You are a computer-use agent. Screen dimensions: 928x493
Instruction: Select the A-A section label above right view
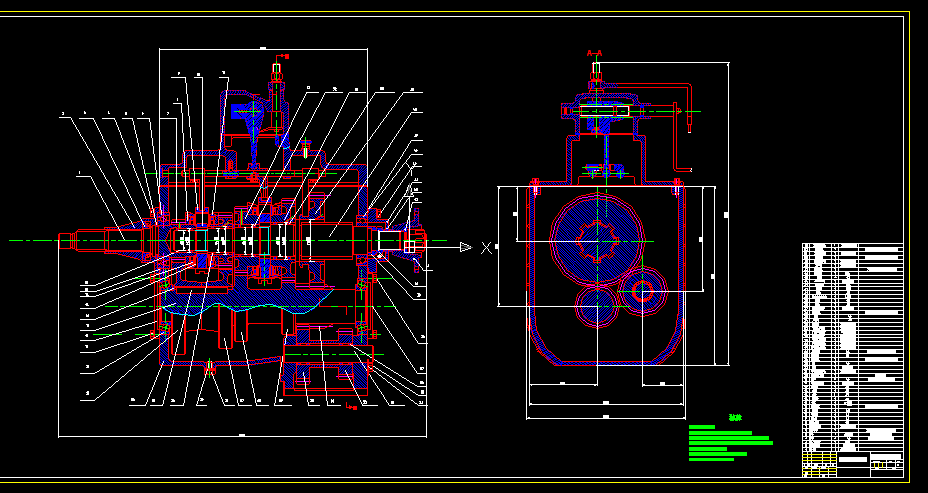594,52
